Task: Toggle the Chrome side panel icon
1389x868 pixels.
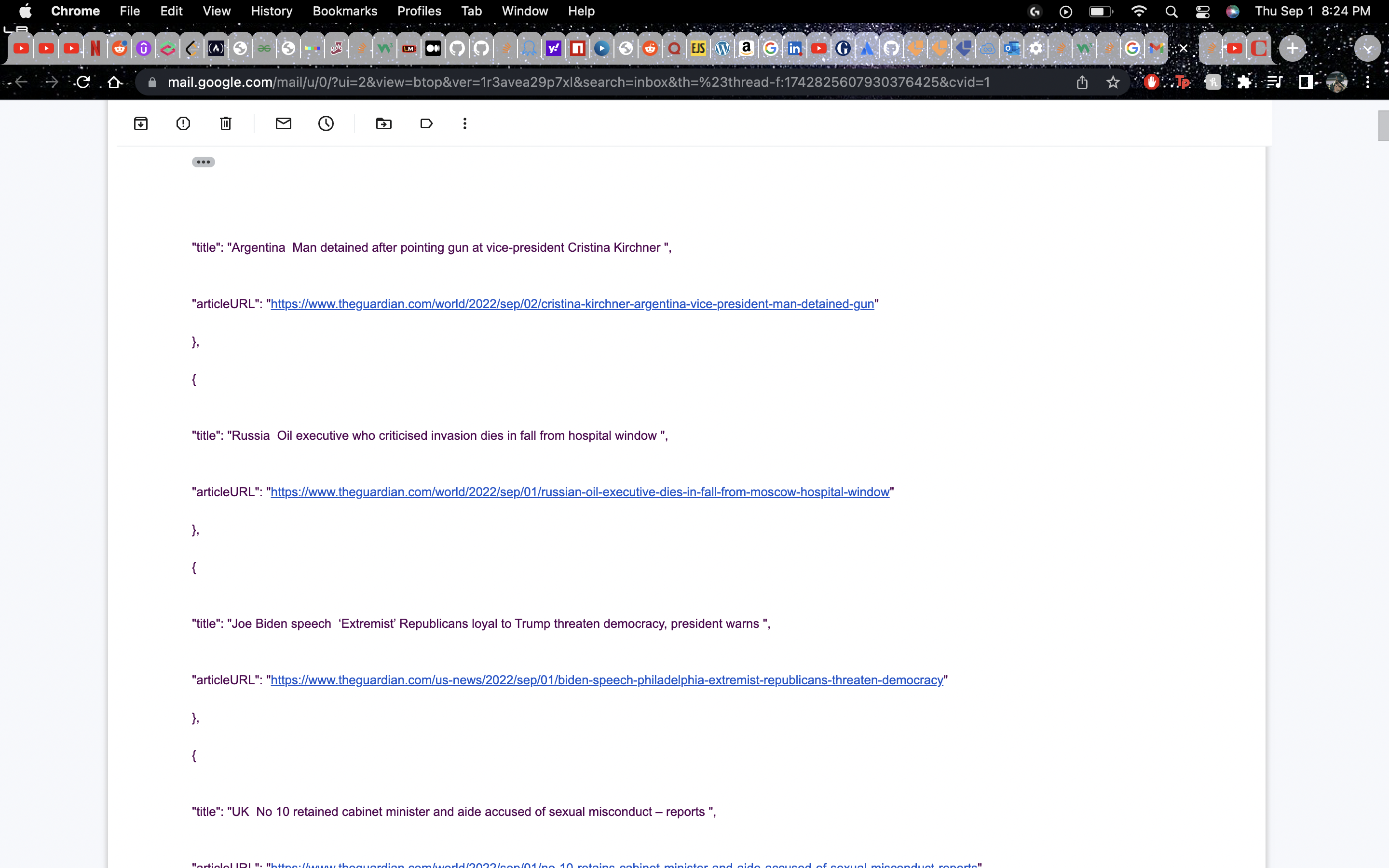Action: (x=1306, y=82)
